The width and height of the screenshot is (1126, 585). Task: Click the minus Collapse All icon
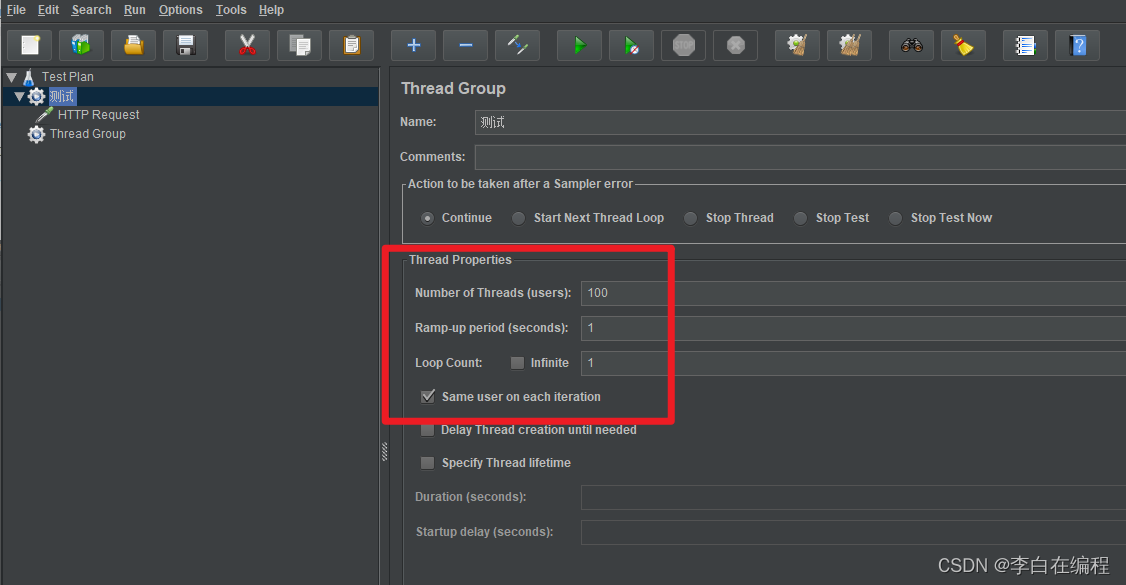pos(465,46)
